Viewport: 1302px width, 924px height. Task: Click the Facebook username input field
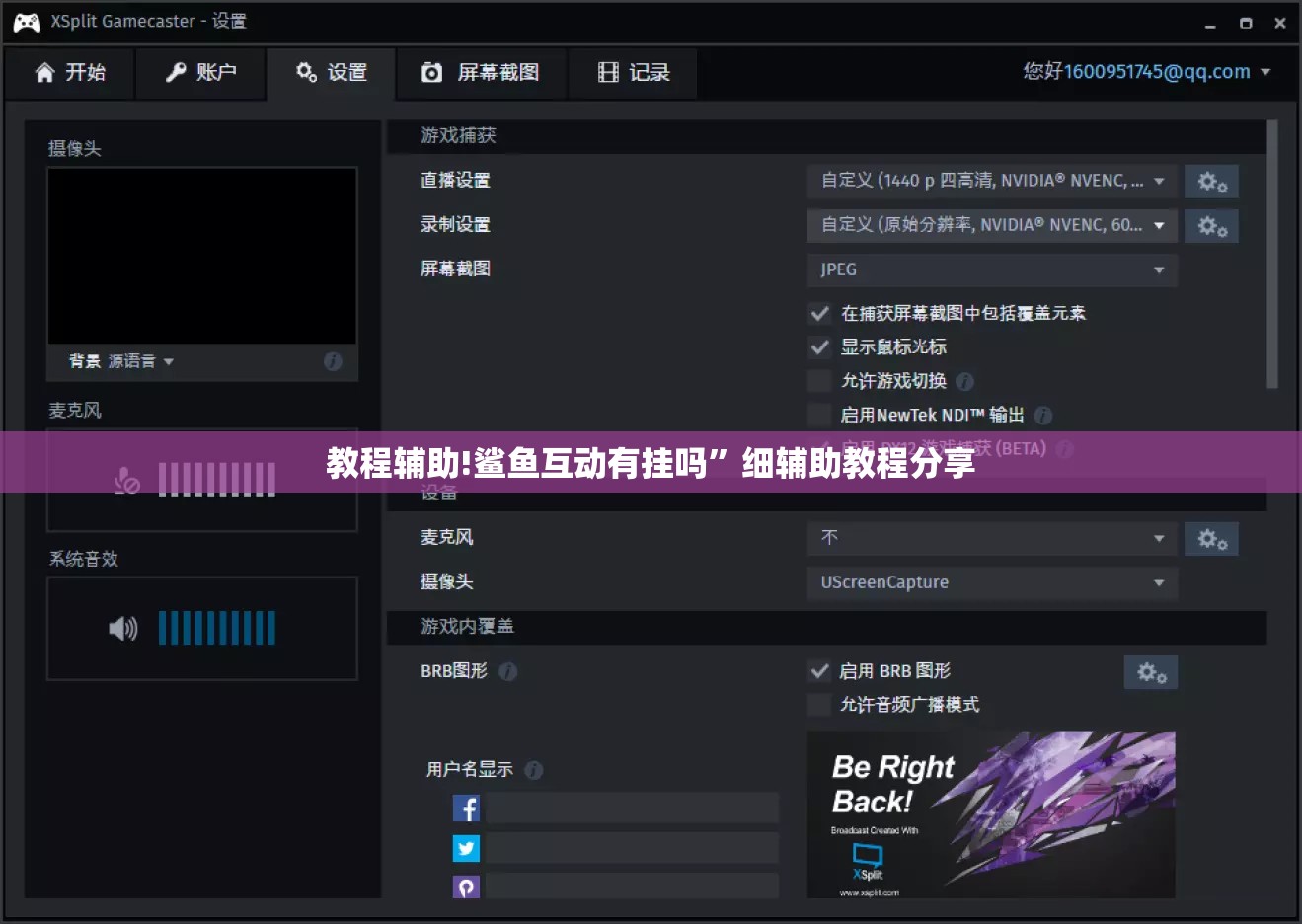coord(632,808)
